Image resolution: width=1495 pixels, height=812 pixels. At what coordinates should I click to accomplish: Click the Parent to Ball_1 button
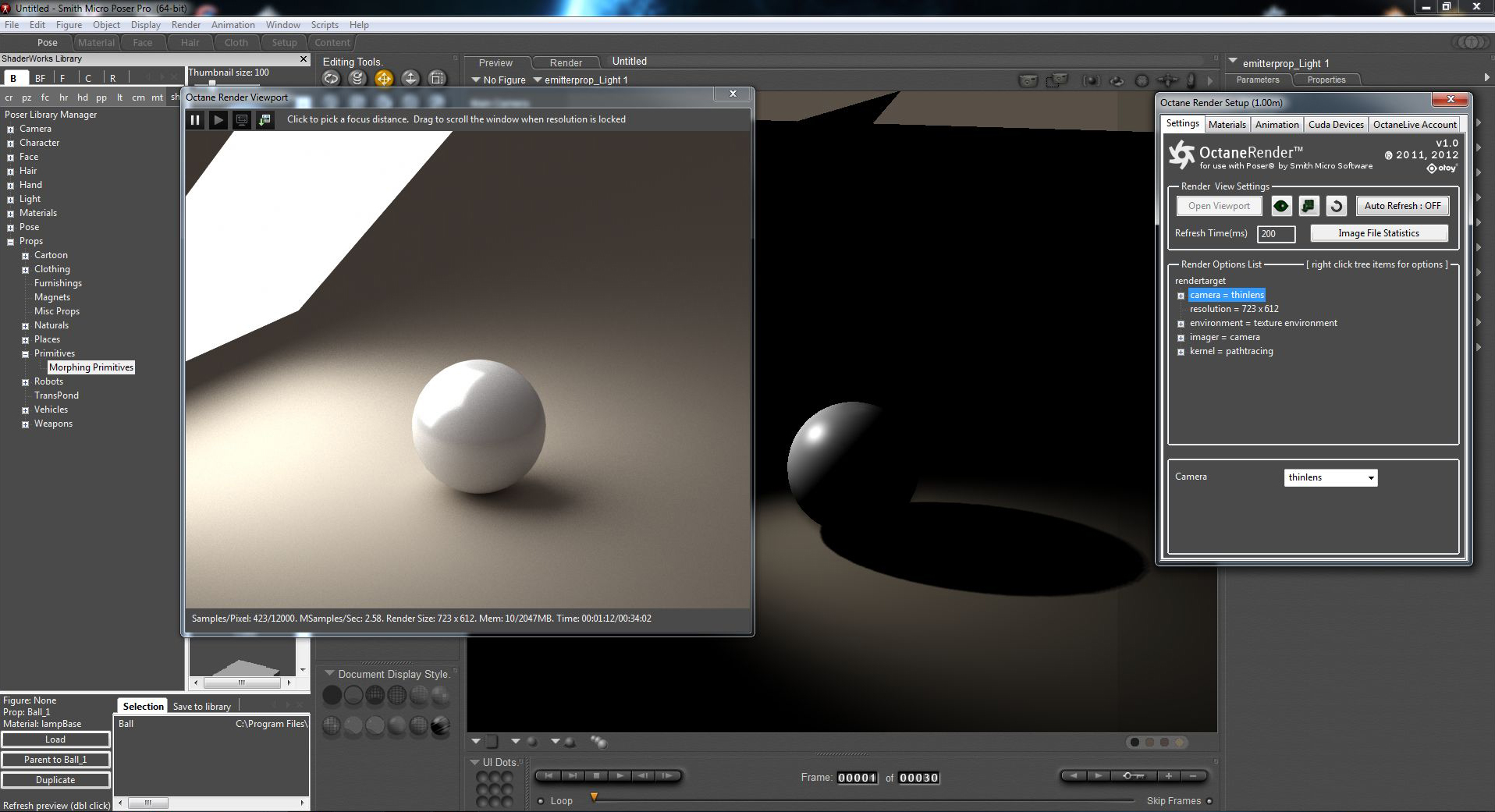(x=55, y=760)
